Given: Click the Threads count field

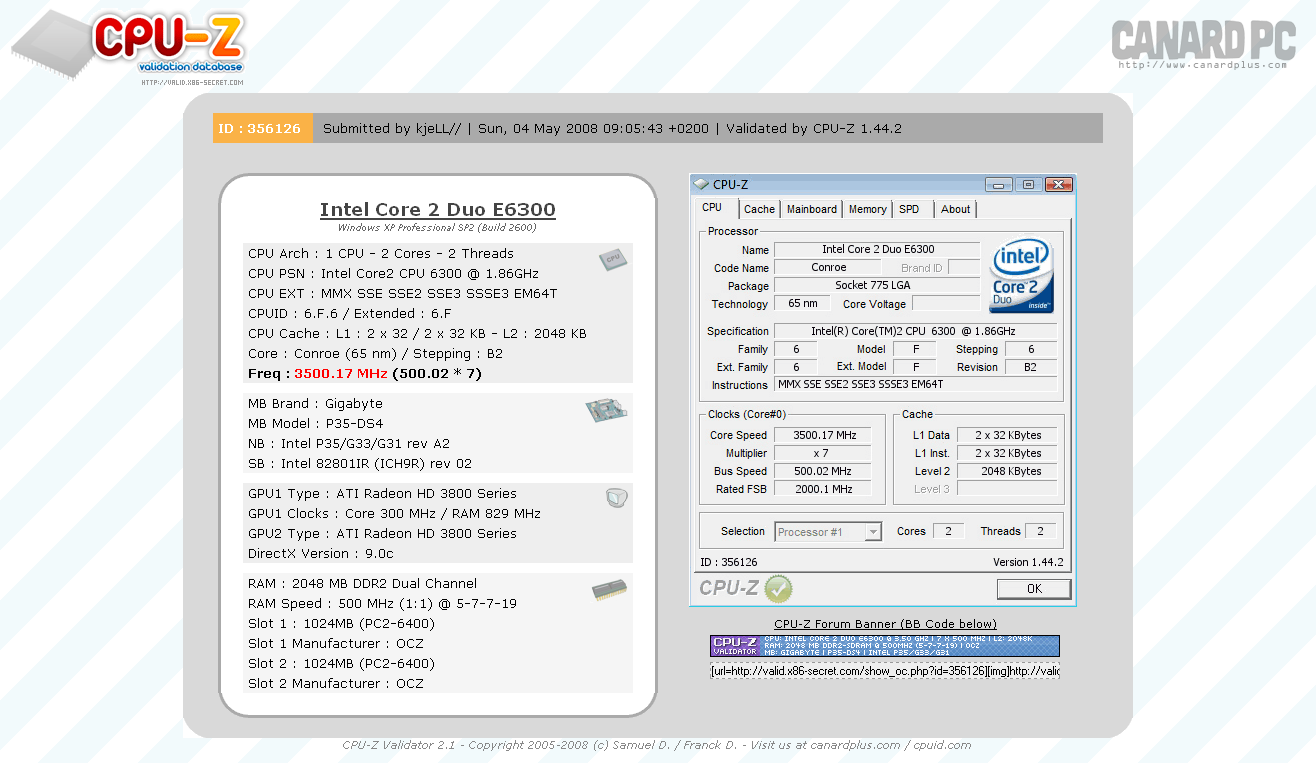Looking at the screenshot, I should coord(1040,531).
